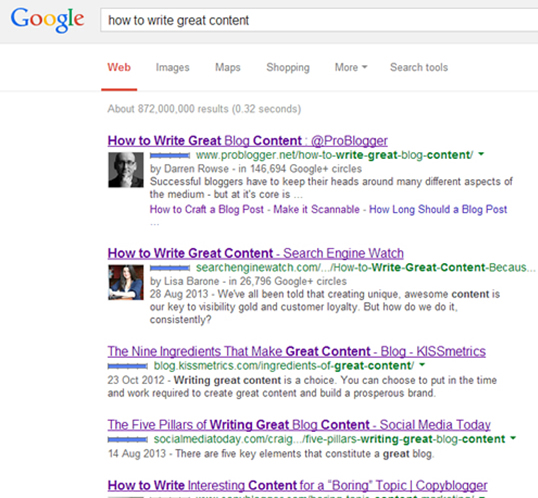Open How to Craft a Blog Post sitelink

pyautogui.click(x=207, y=209)
